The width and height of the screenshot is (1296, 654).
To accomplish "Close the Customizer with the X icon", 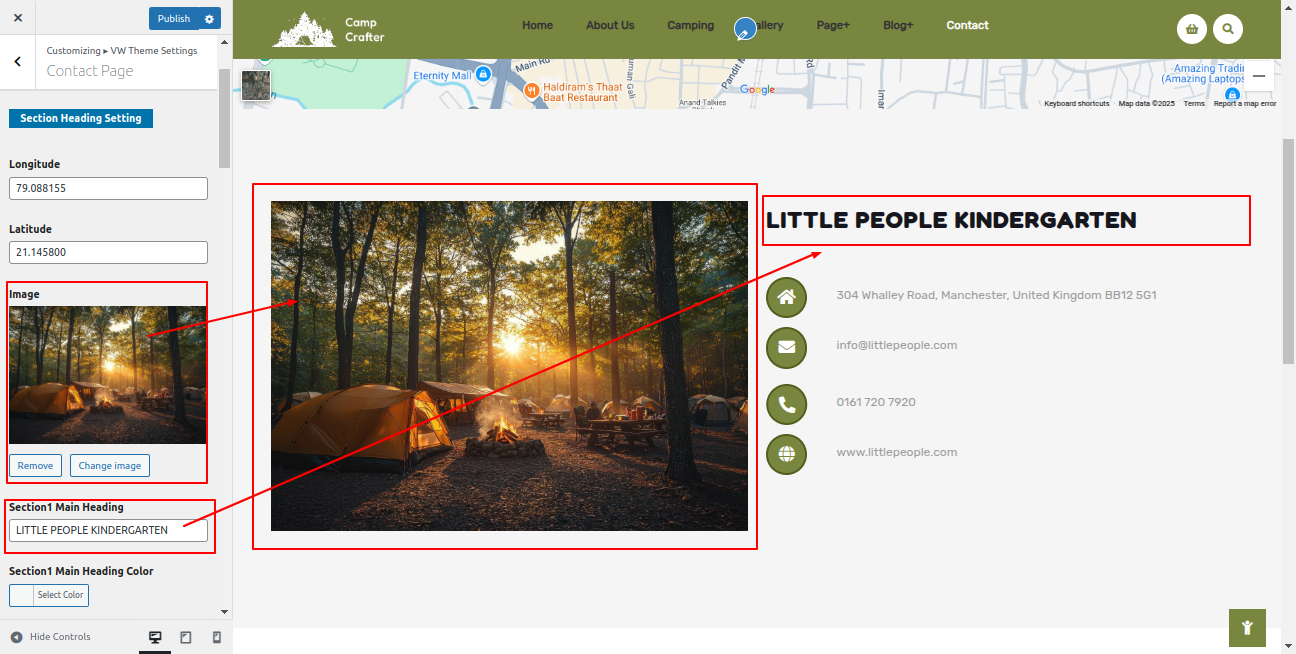I will (x=18, y=18).
